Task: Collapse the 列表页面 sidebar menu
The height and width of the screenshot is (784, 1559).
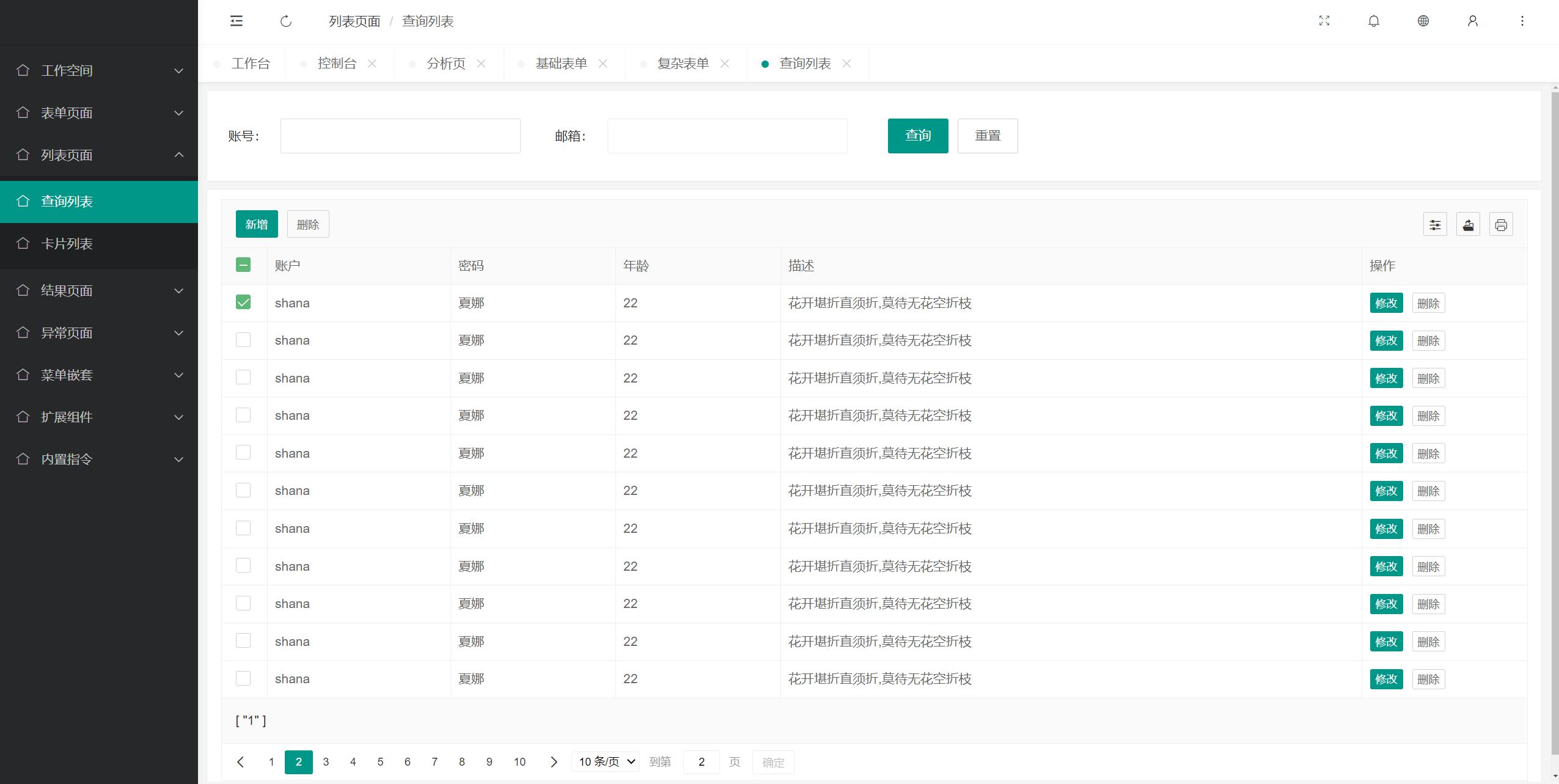Action: [x=99, y=155]
